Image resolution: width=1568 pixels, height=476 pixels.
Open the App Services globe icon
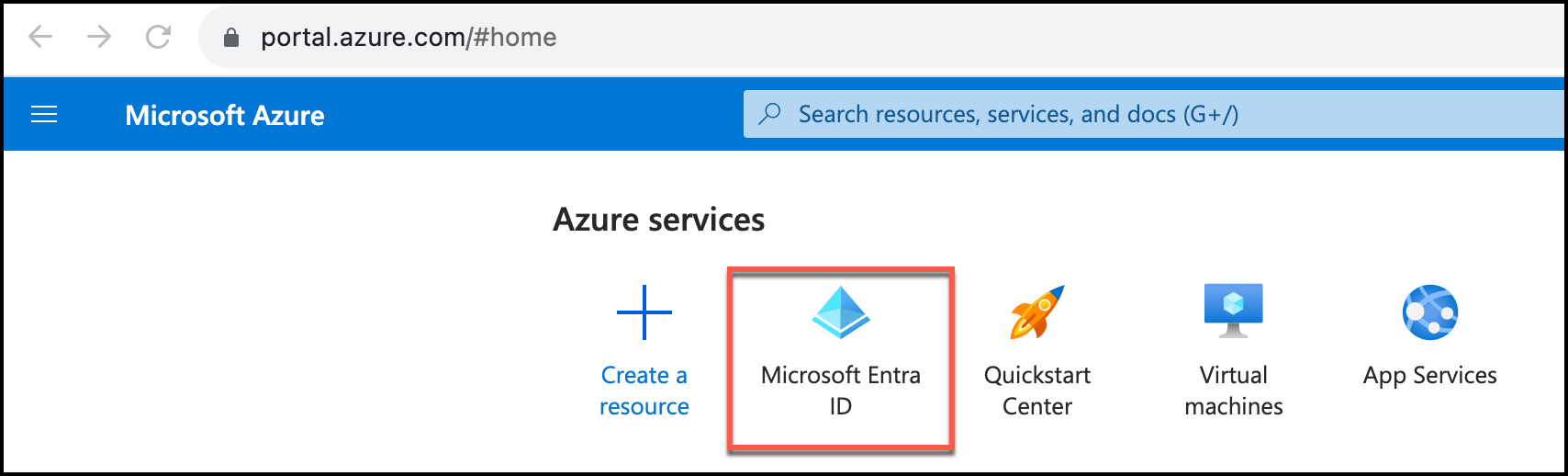click(x=1429, y=312)
